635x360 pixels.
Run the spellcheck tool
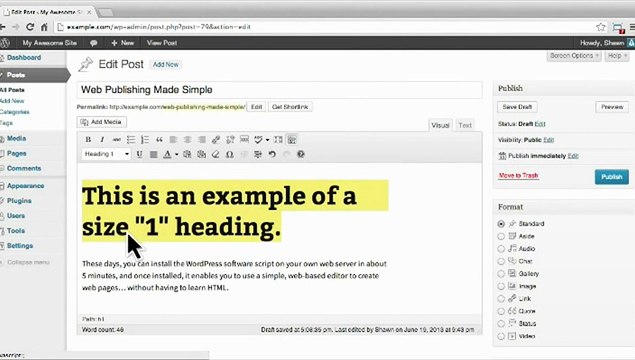258,140
